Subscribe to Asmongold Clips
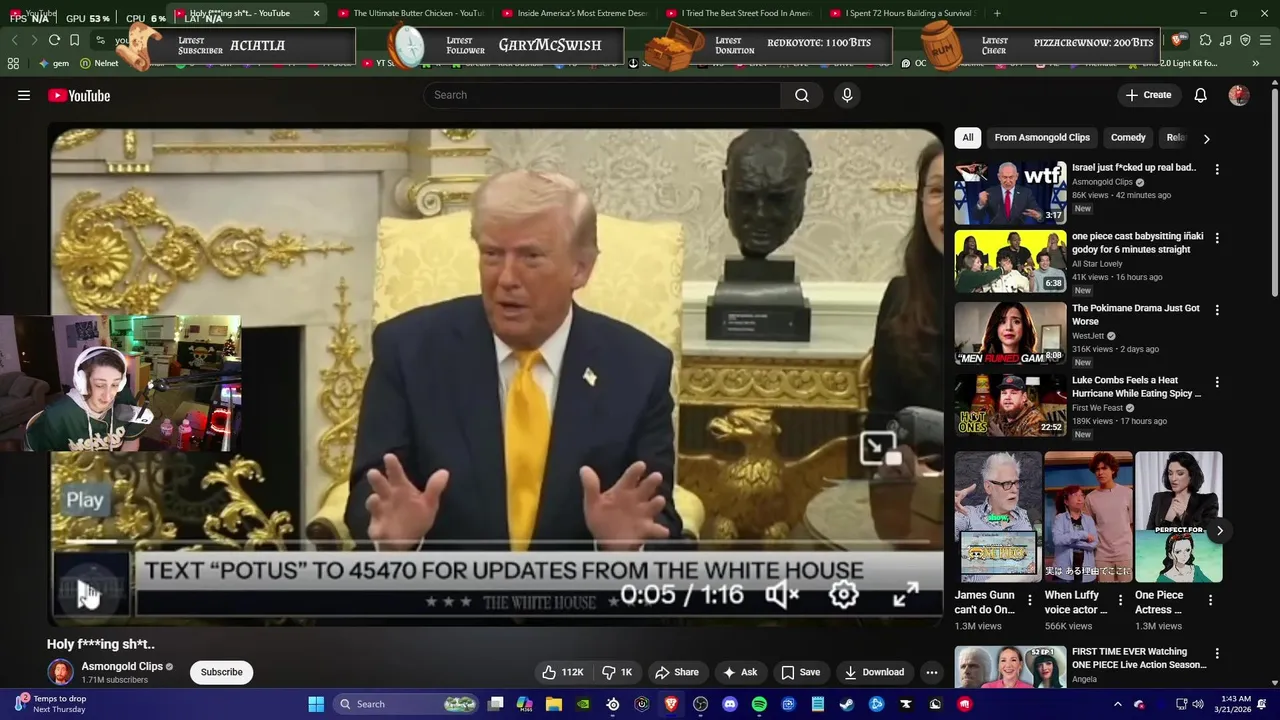The height and width of the screenshot is (720, 1280). (x=222, y=672)
